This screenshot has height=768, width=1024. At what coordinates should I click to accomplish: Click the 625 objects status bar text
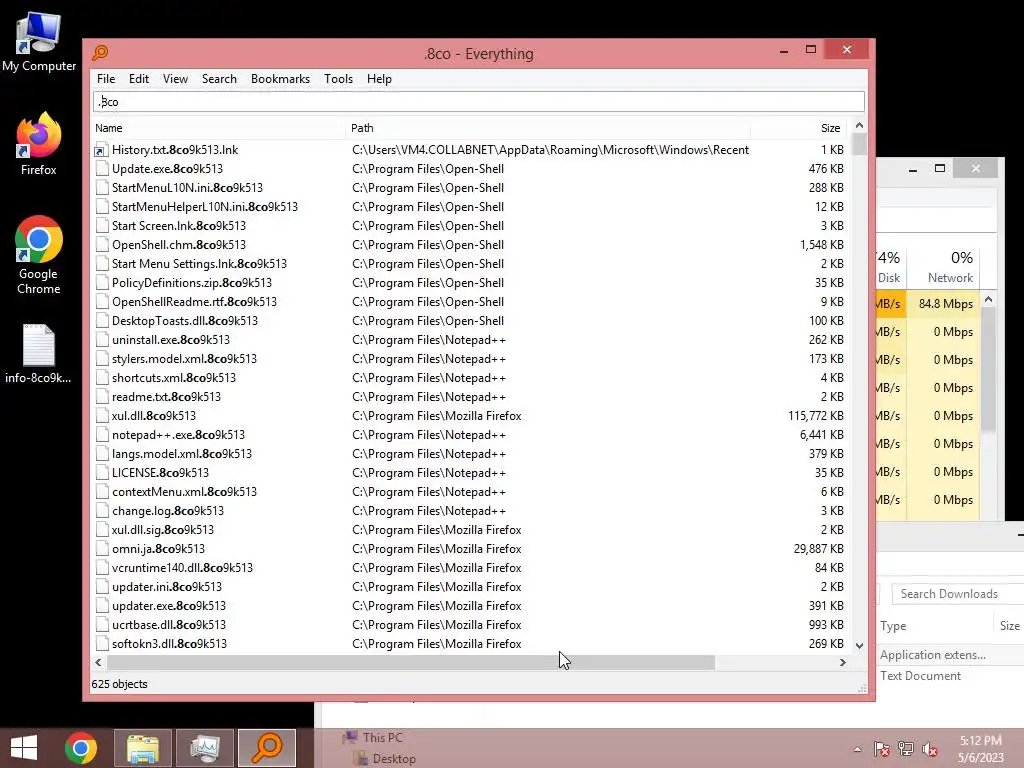pyautogui.click(x=120, y=684)
